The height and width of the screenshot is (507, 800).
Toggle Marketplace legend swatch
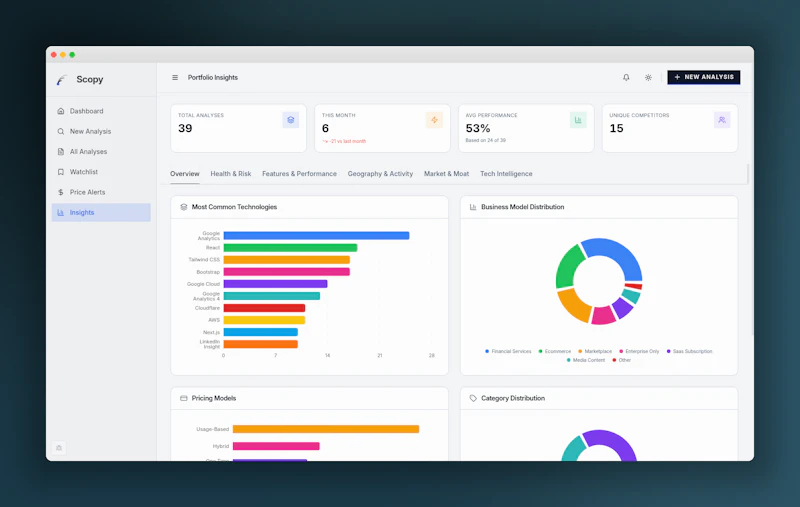coord(580,351)
